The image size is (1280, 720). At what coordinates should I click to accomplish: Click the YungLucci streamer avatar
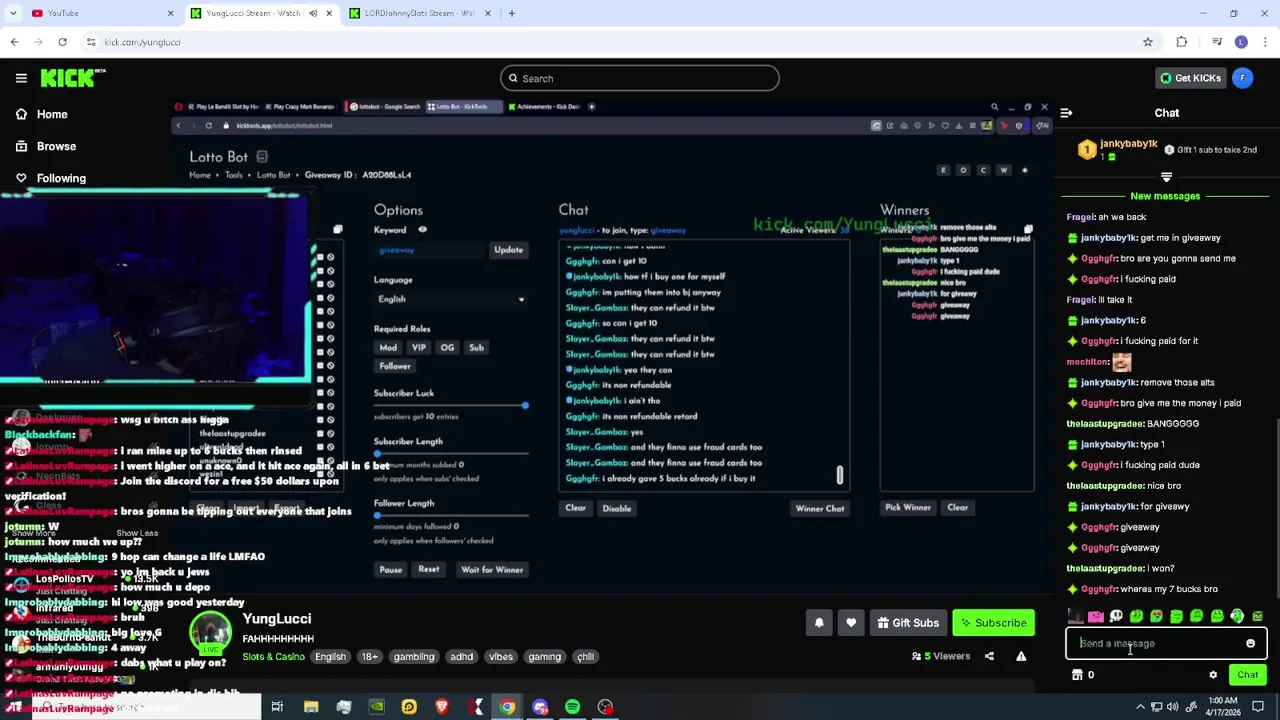210,631
